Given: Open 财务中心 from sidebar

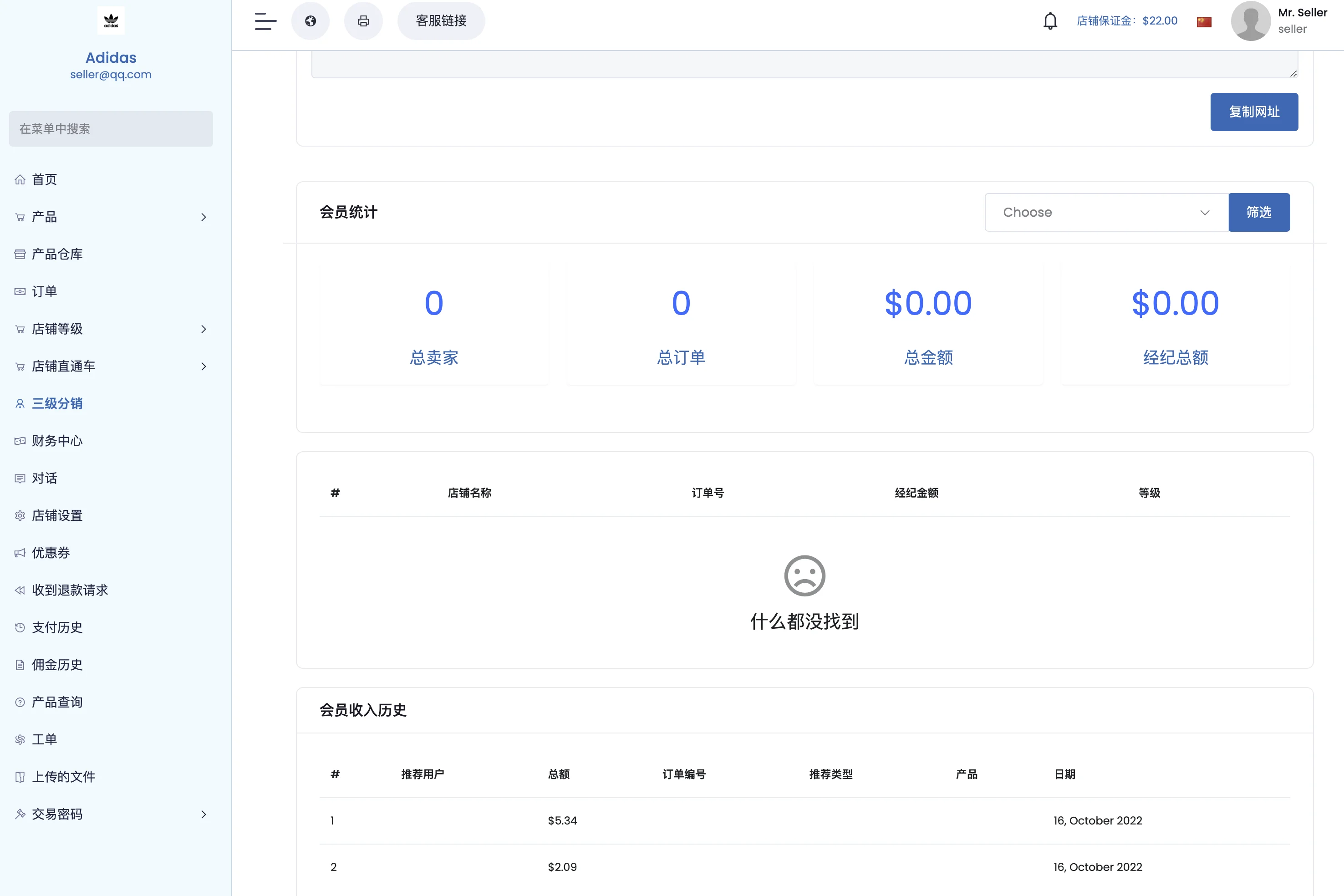Looking at the screenshot, I should 57,441.
